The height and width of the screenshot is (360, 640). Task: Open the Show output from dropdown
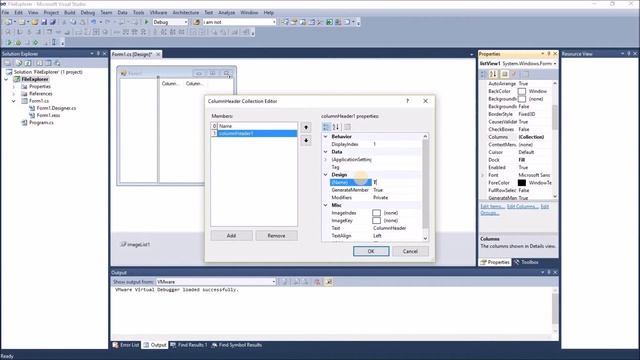pos(273,282)
